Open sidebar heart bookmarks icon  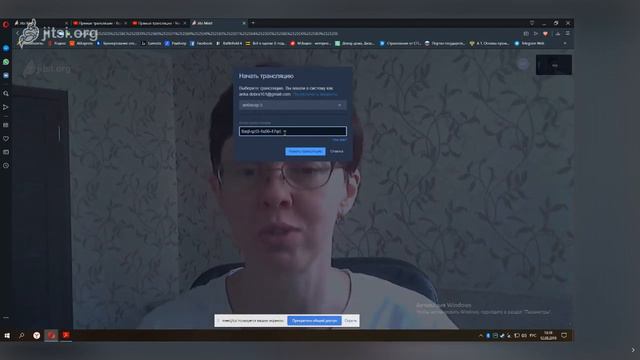click(6, 139)
